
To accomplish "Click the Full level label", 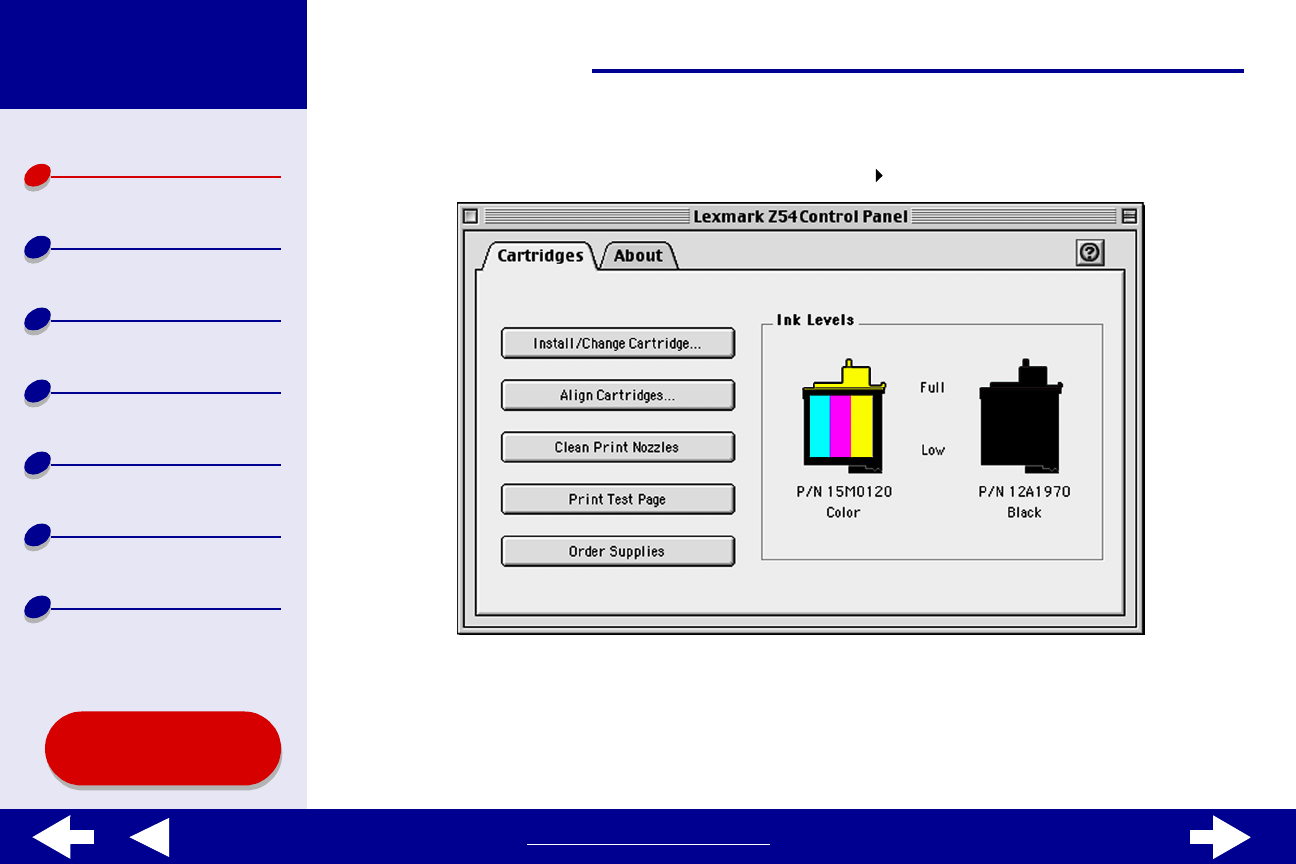I will click(x=932, y=387).
